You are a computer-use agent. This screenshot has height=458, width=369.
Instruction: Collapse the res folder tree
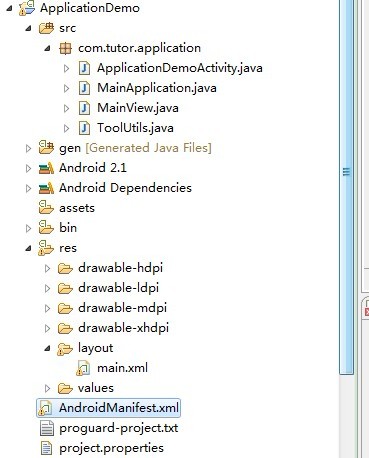pos(29,248)
